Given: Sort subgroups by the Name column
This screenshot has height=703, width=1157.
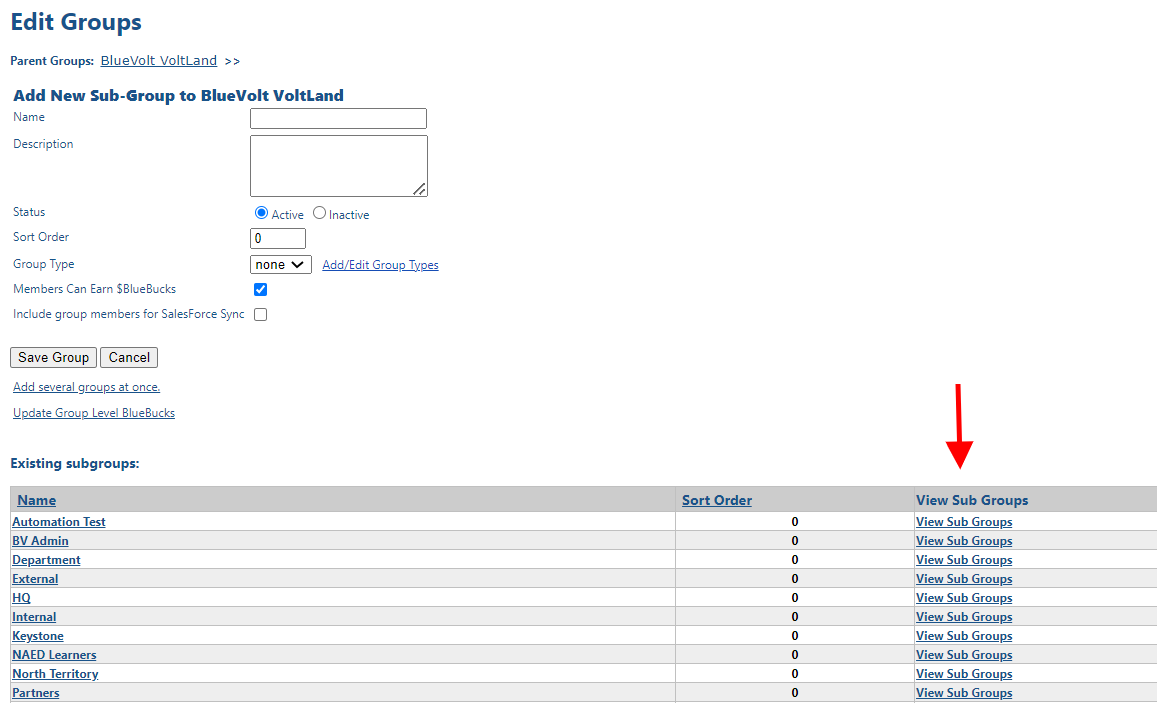Looking at the screenshot, I should [37, 500].
